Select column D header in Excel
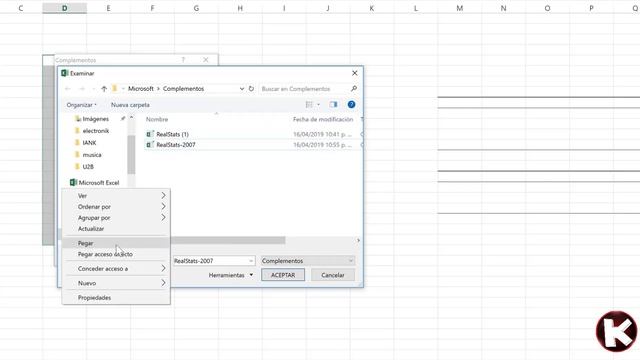This screenshot has width=640, height=360. (x=64, y=8)
